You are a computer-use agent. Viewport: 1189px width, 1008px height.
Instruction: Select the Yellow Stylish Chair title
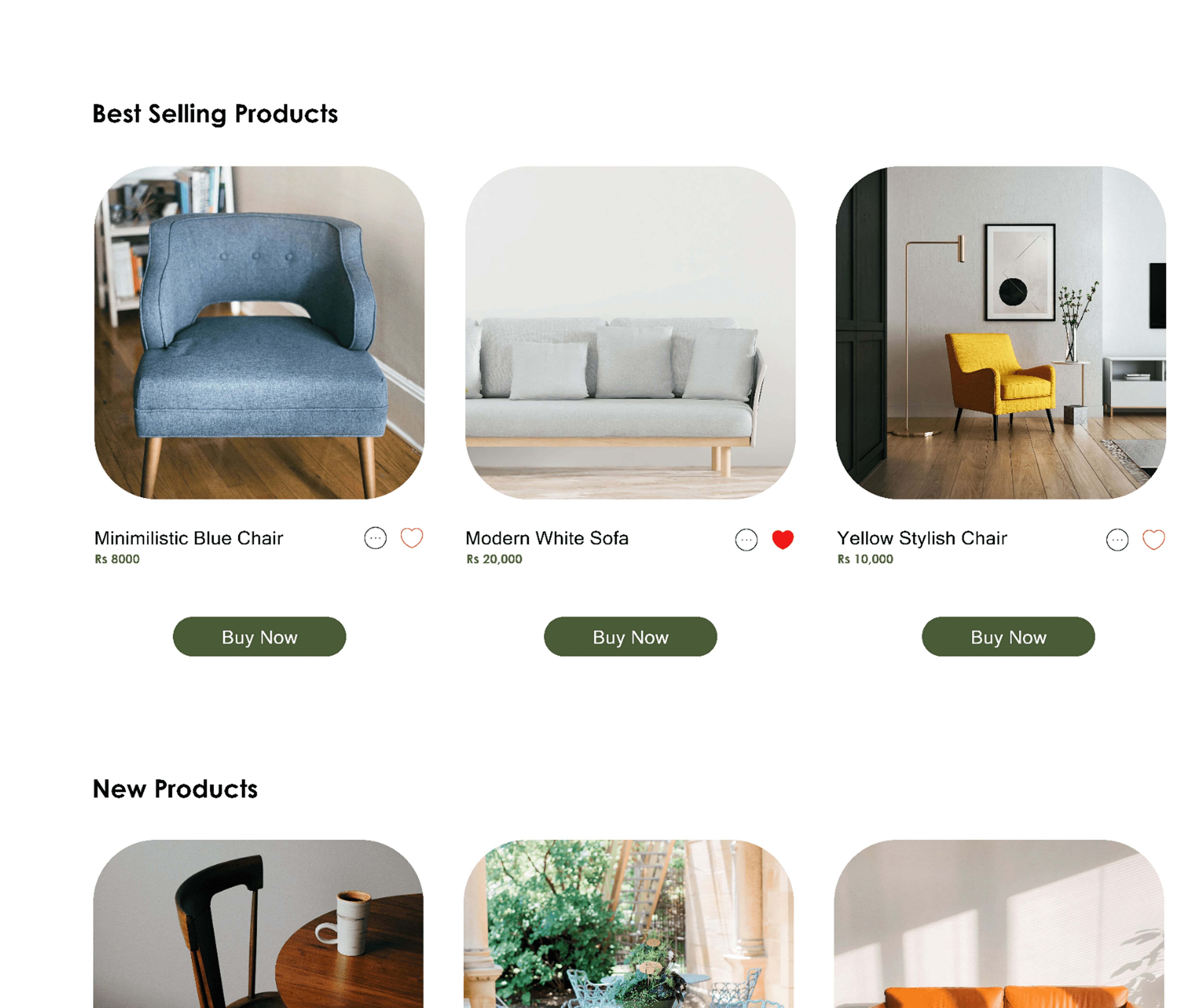click(x=922, y=538)
